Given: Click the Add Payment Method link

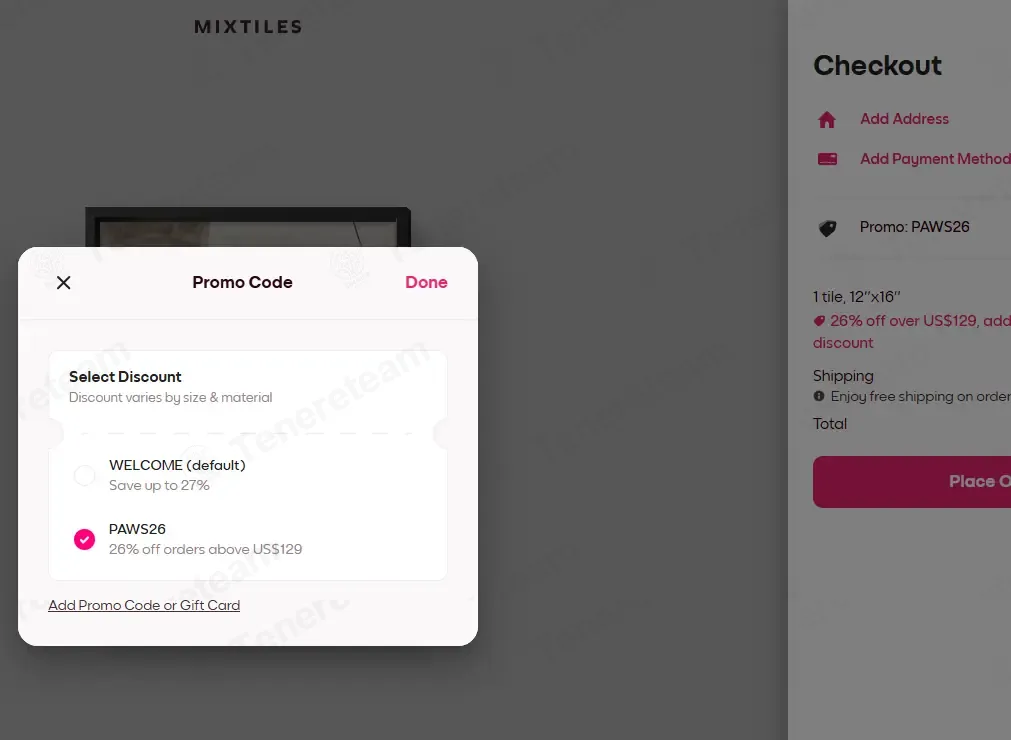Looking at the screenshot, I should [934, 159].
